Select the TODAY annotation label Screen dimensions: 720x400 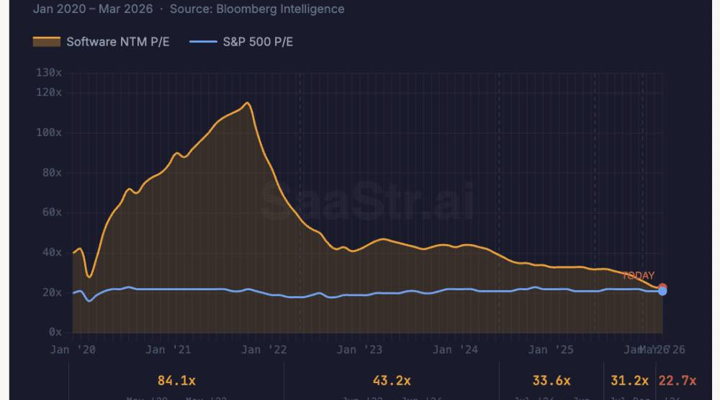[638, 276]
